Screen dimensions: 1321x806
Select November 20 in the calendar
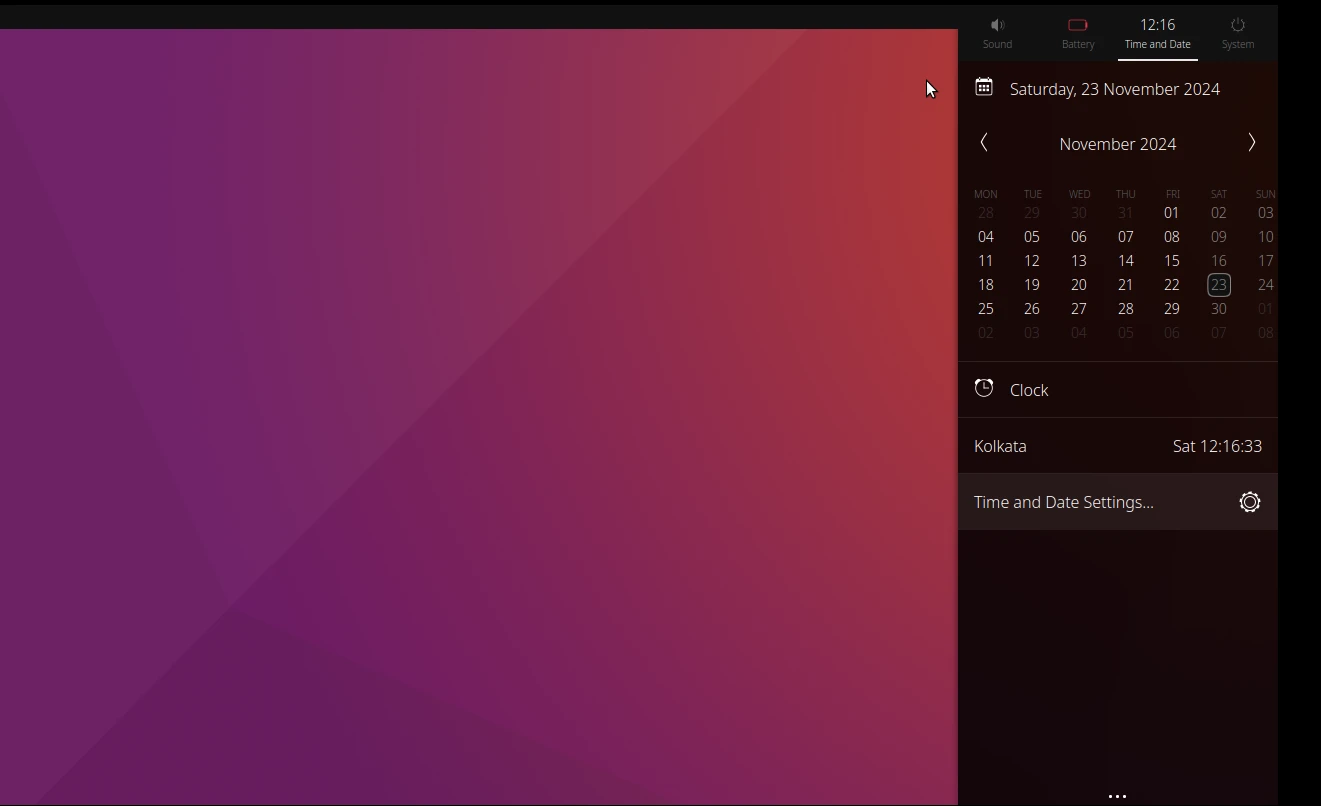[x=1078, y=285]
